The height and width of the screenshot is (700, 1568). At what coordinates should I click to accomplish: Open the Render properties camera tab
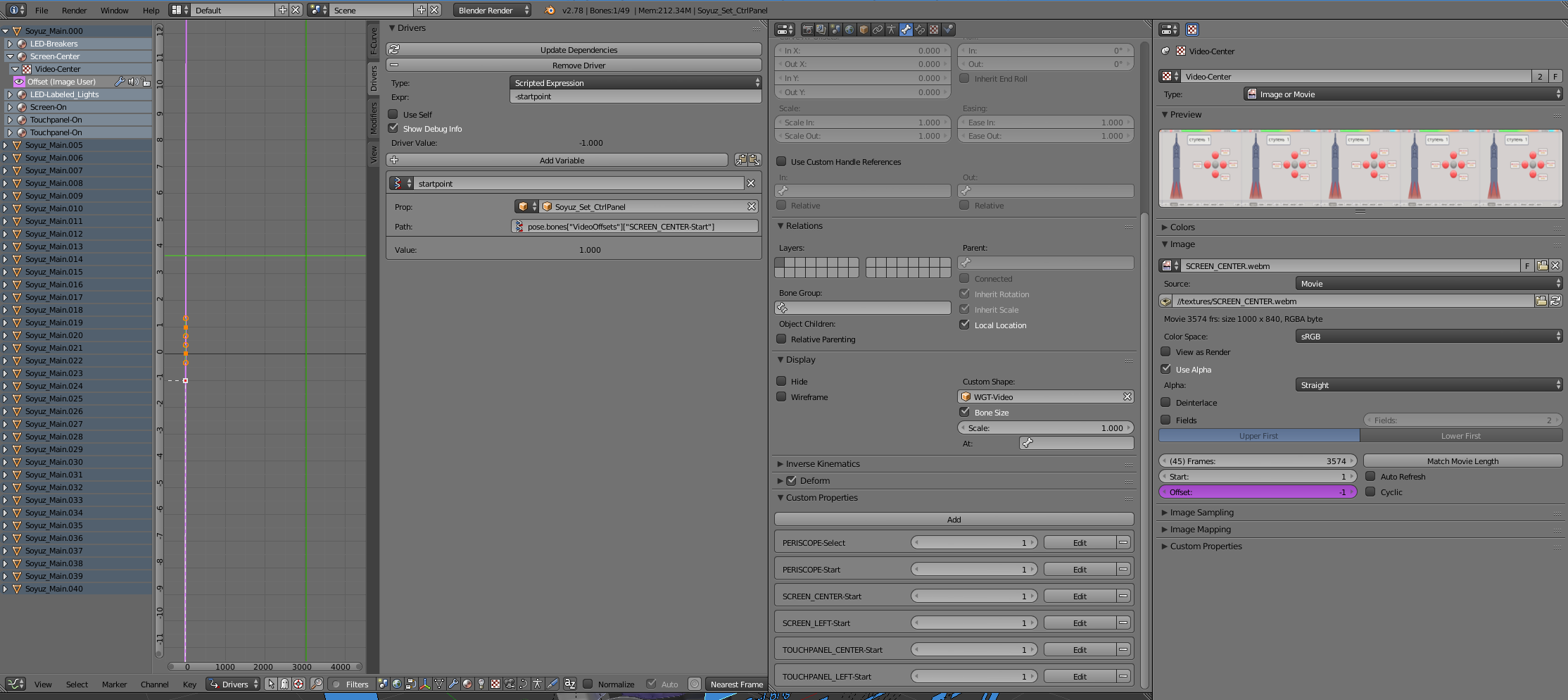(807, 30)
